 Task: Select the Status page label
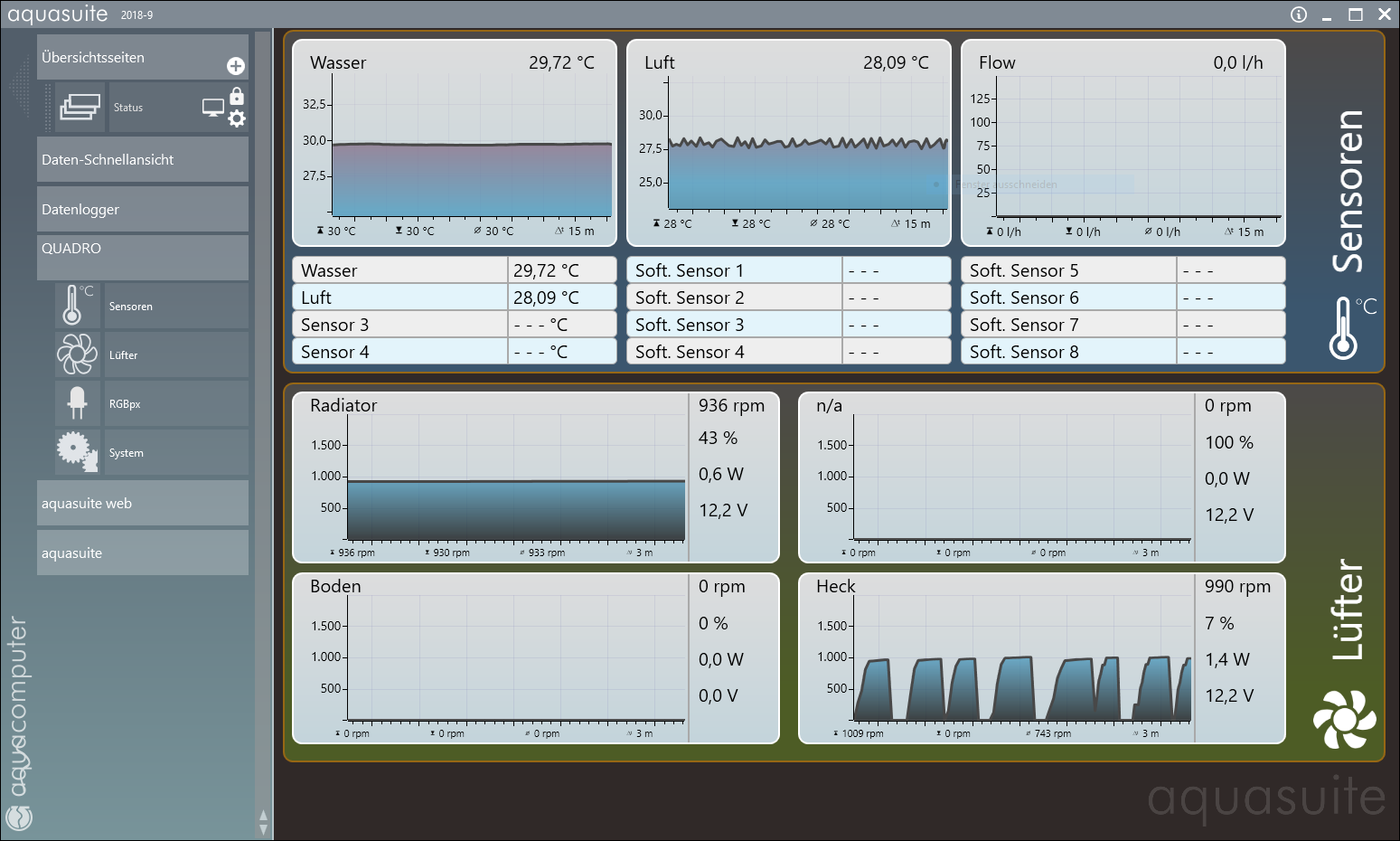coord(128,108)
